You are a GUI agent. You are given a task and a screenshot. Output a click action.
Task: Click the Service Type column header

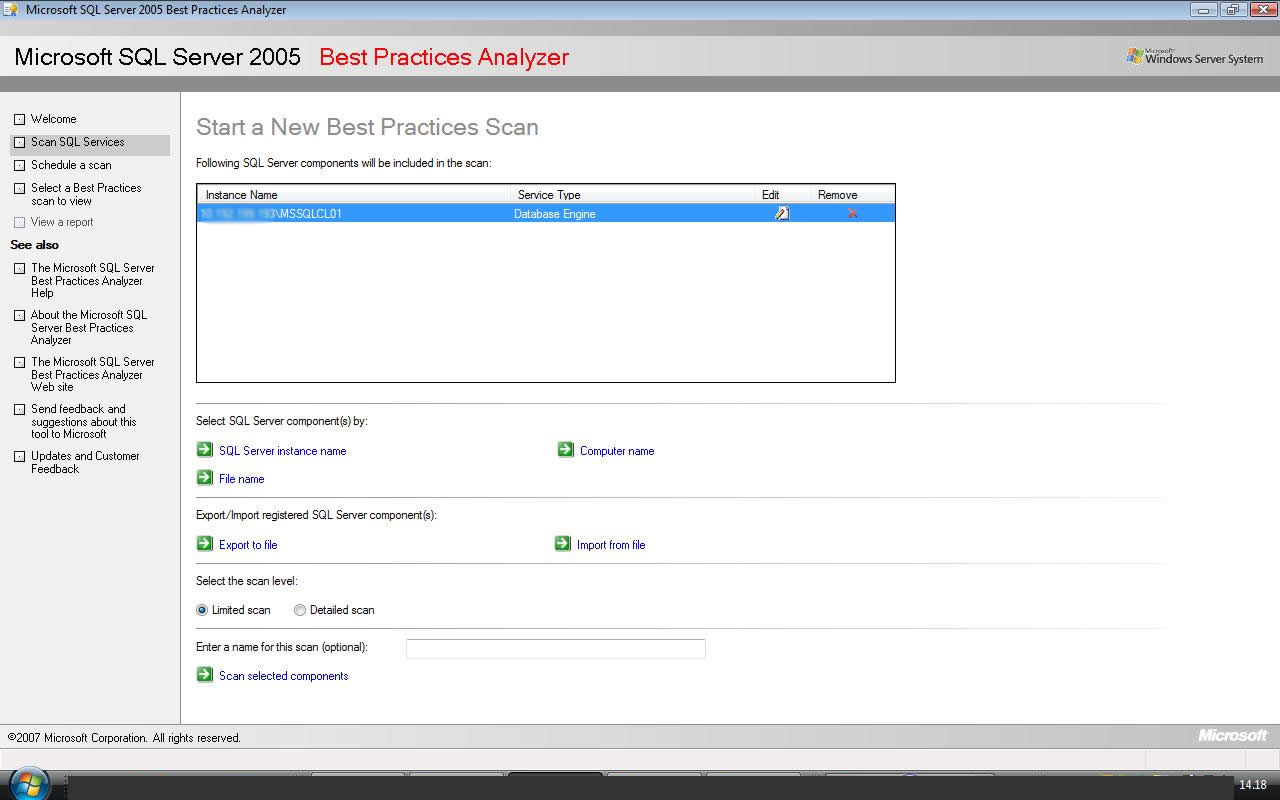pyautogui.click(x=549, y=195)
